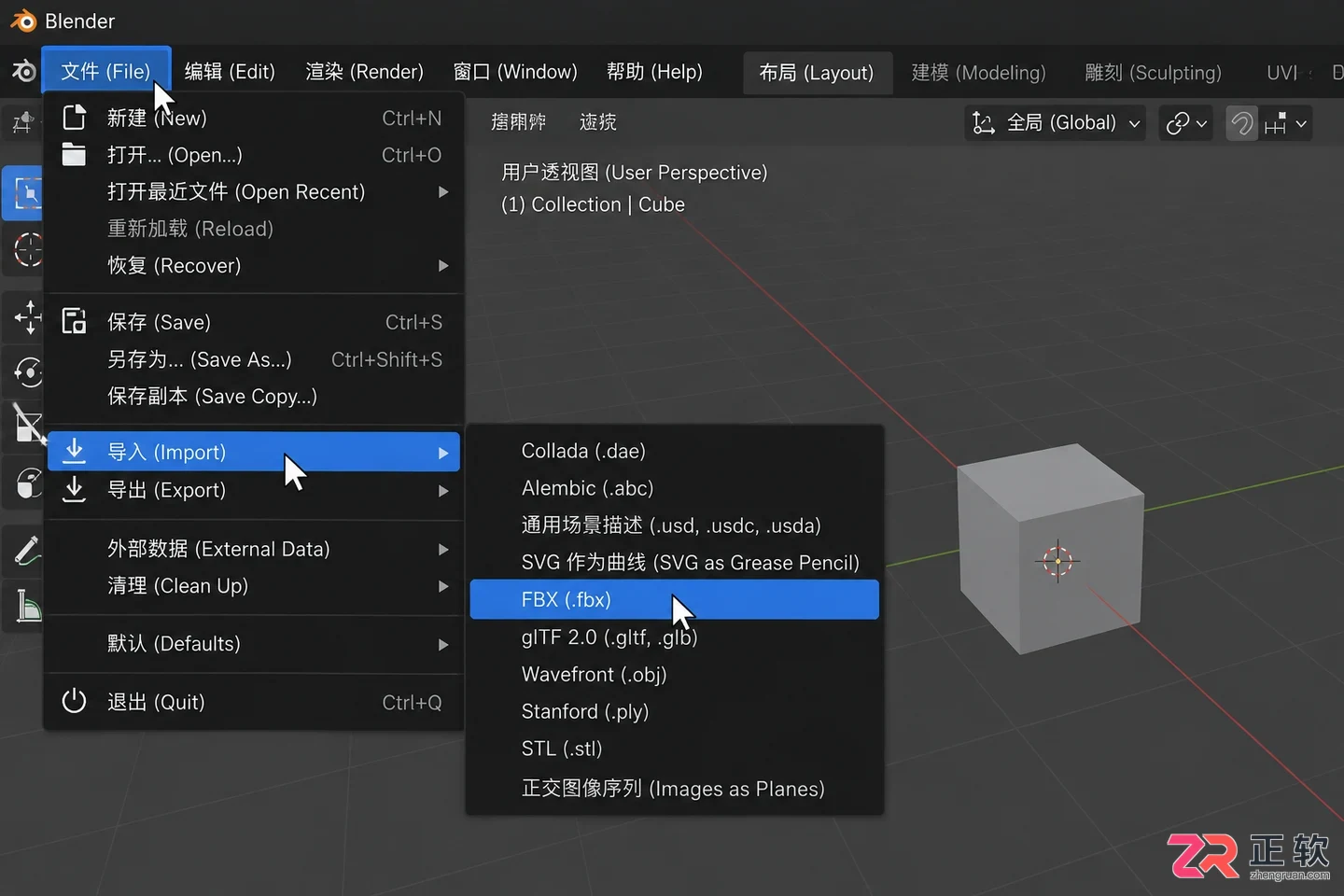Choose Save Copy from the File menu
This screenshot has width=1344, height=896.
[254, 396]
